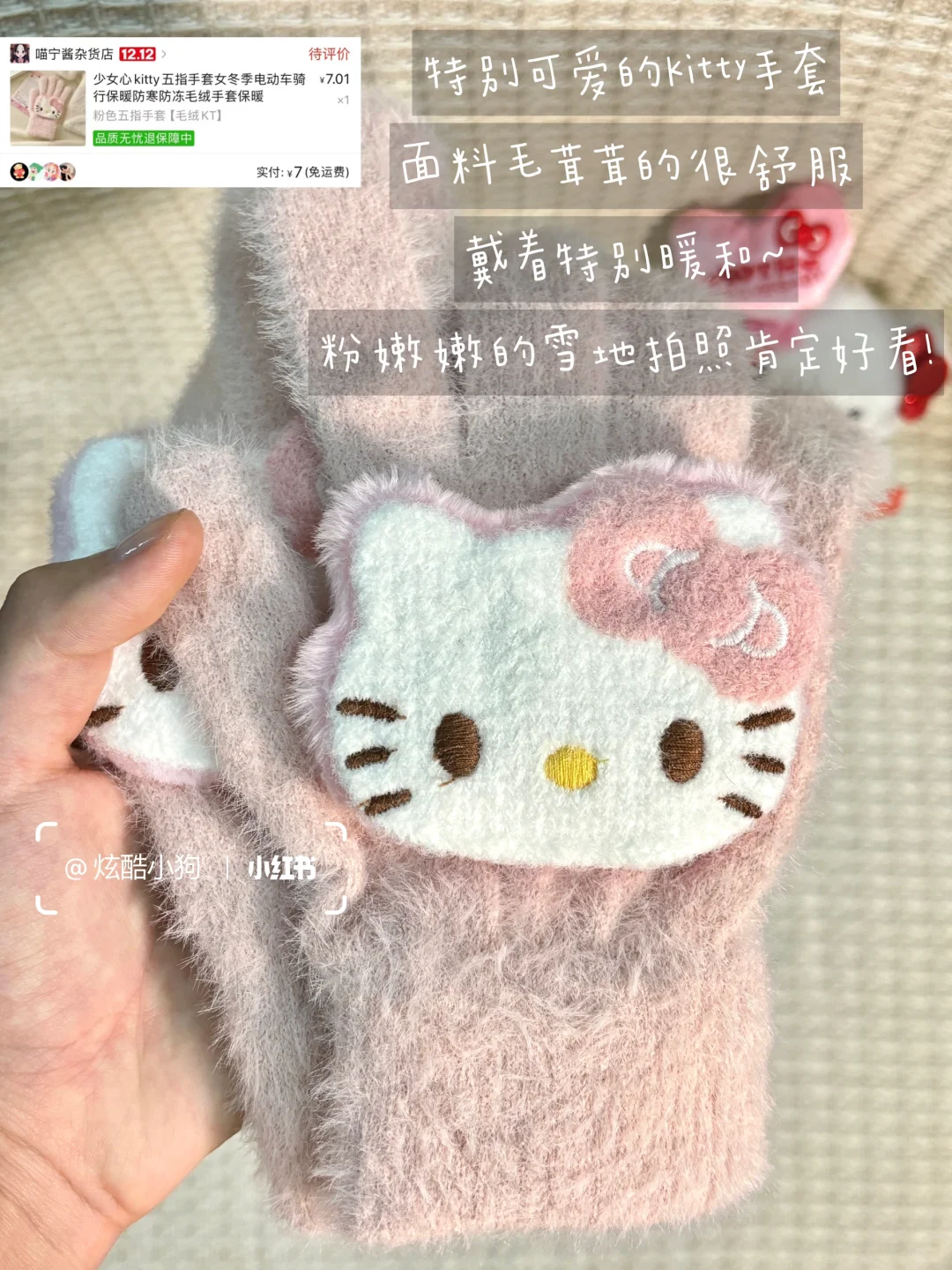Click the ×1 quantity text
This screenshot has height=1270, width=952.
coord(343,100)
